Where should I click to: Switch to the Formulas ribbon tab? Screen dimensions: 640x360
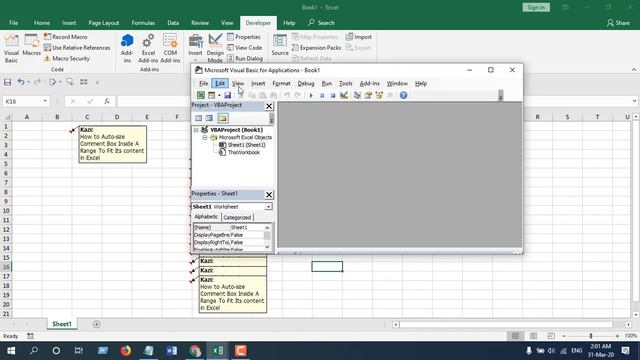click(x=143, y=23)
